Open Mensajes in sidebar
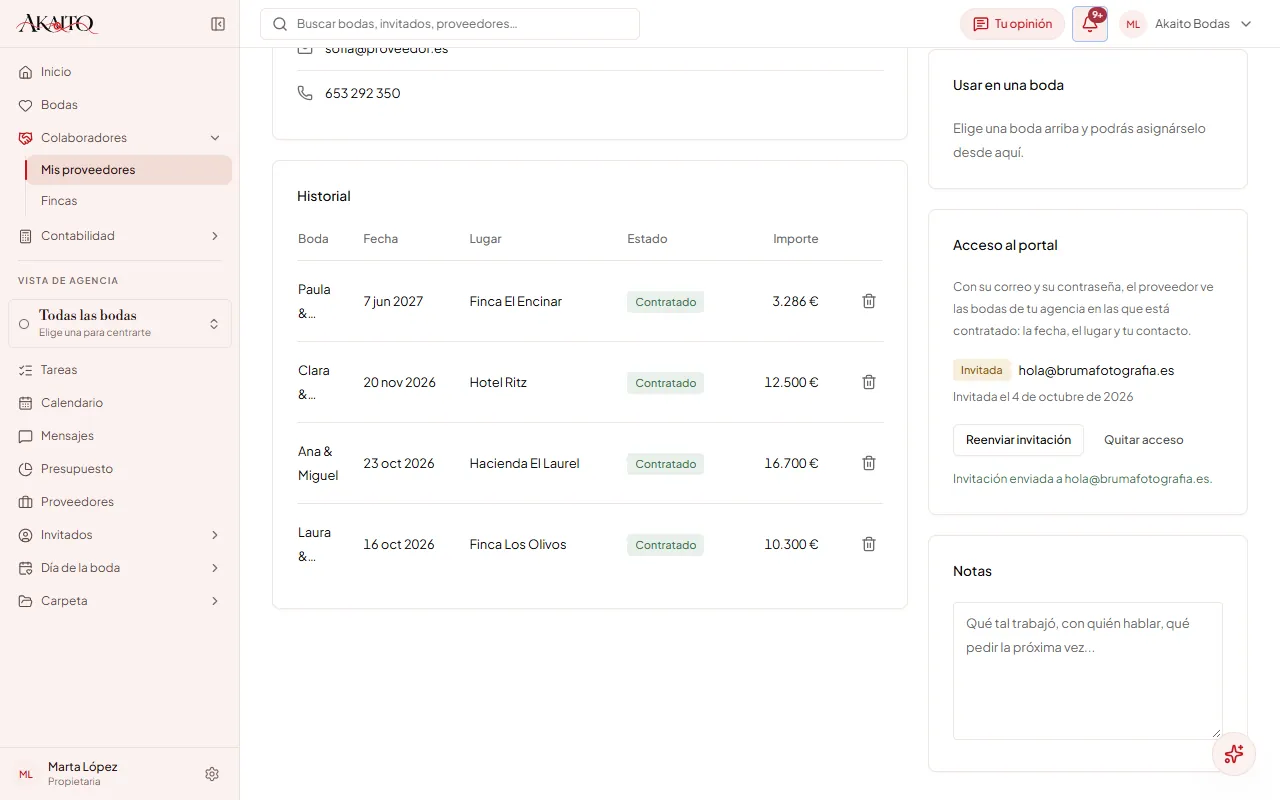The image size is (1280, 800). point(120,436)
